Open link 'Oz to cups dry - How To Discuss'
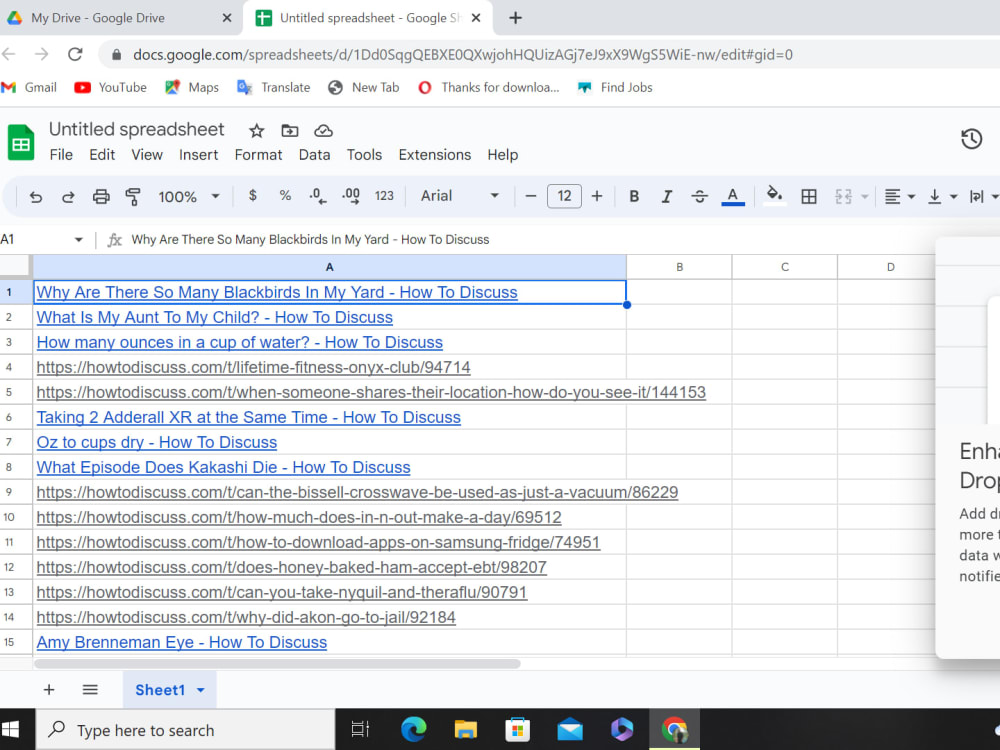Screen dimensions: 1000x750 [156, 443]
